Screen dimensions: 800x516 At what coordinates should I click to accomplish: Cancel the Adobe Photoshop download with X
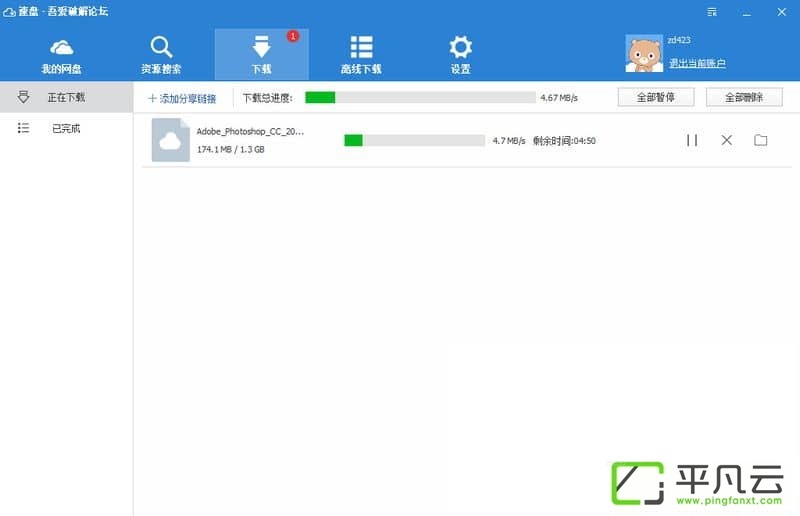click(727, 140)
